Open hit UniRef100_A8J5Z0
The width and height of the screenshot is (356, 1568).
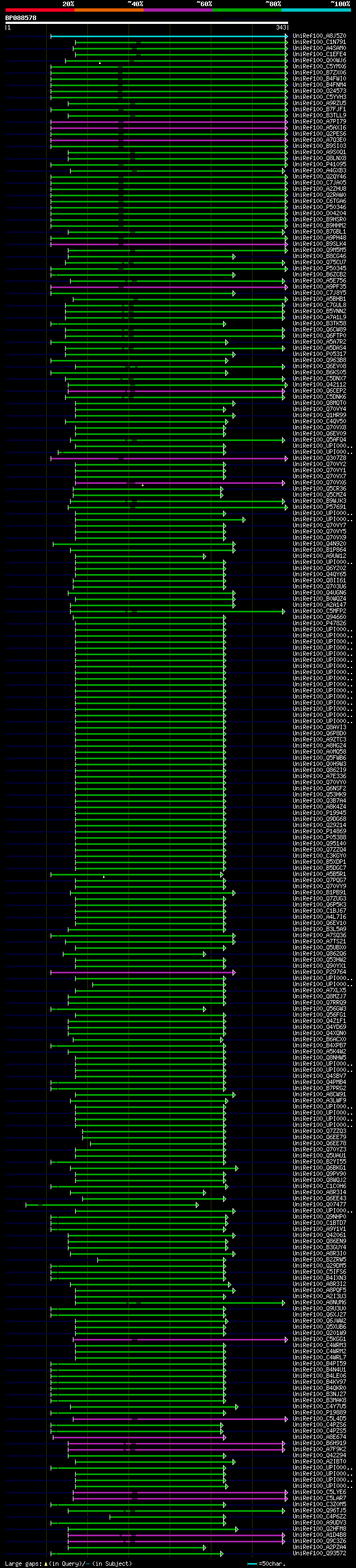[x=319, y=36]
